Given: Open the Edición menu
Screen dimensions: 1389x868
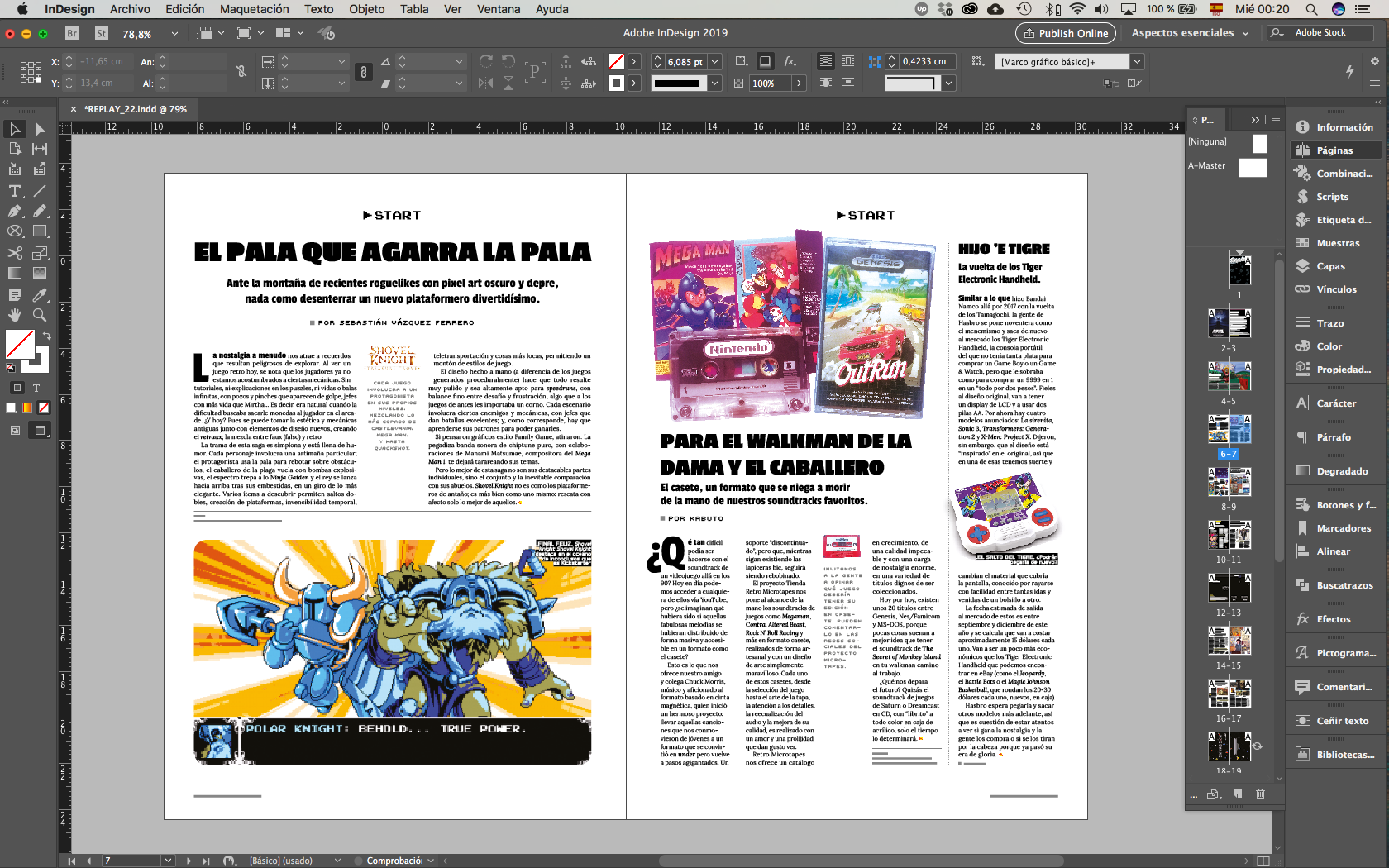Looking at the screenshot, I should point(184,9).
